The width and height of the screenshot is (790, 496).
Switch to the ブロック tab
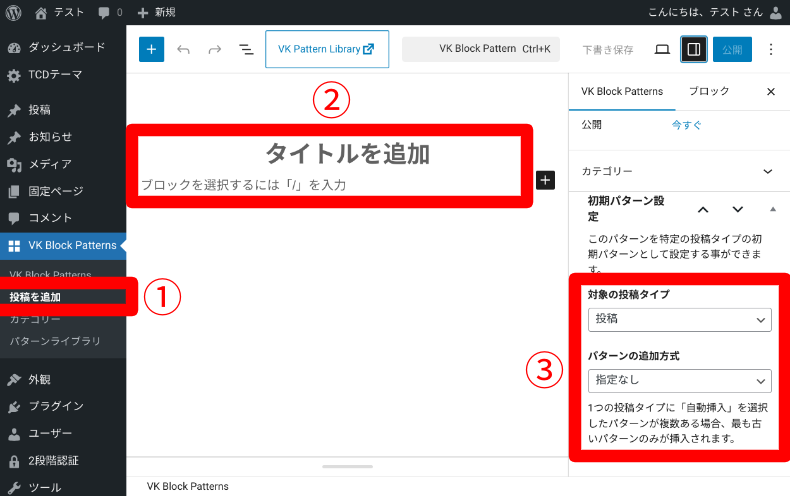click(709, 92)
